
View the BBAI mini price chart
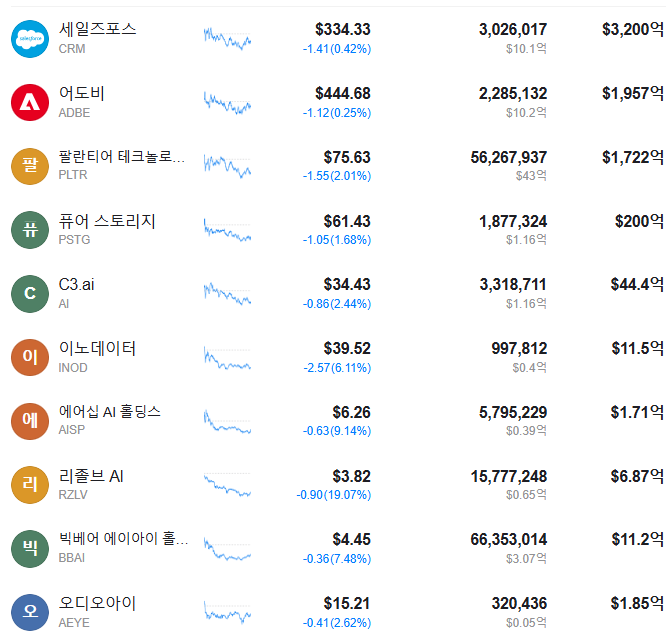pos(227,548)
